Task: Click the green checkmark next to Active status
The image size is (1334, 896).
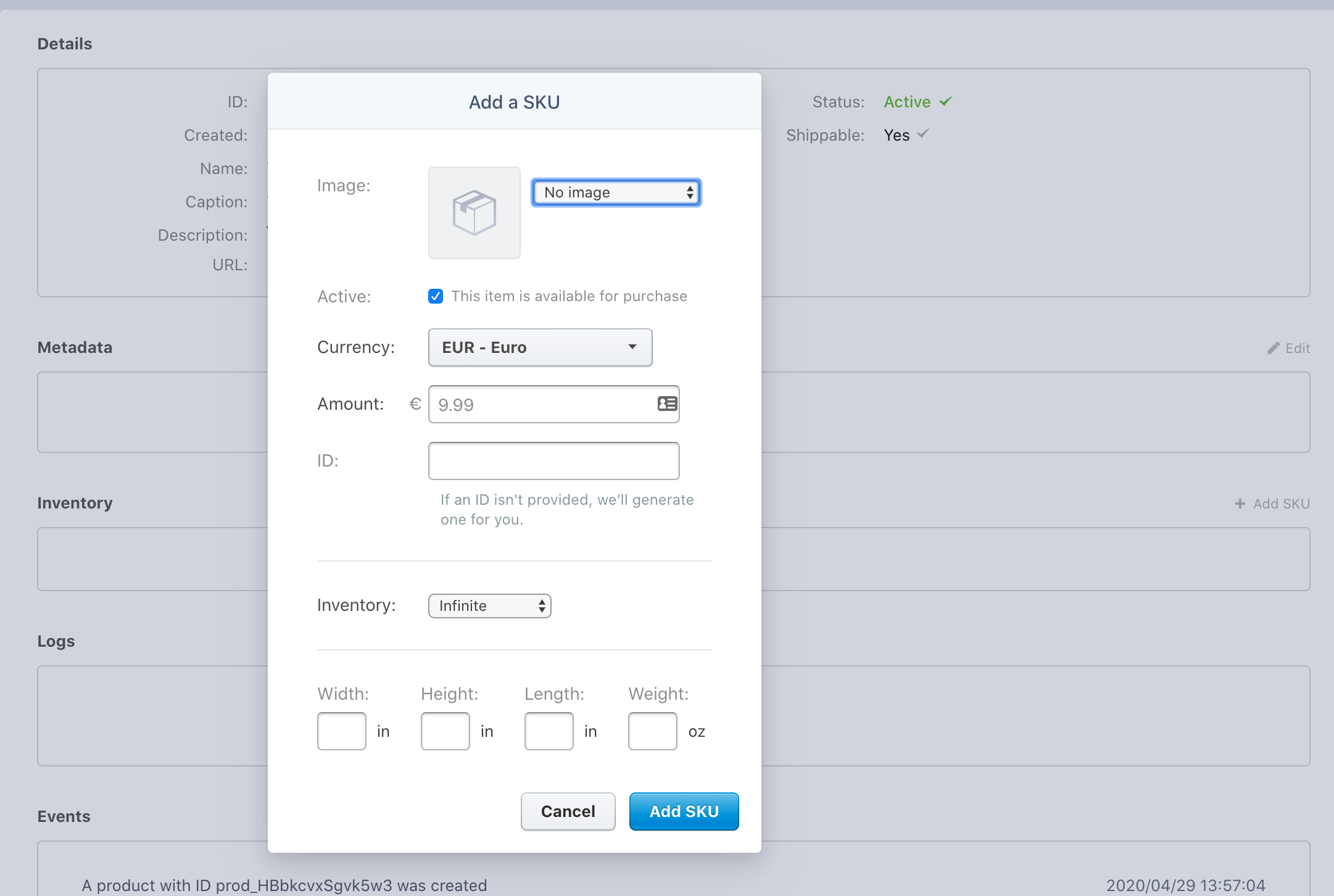Action: click(x=945, y=101)
